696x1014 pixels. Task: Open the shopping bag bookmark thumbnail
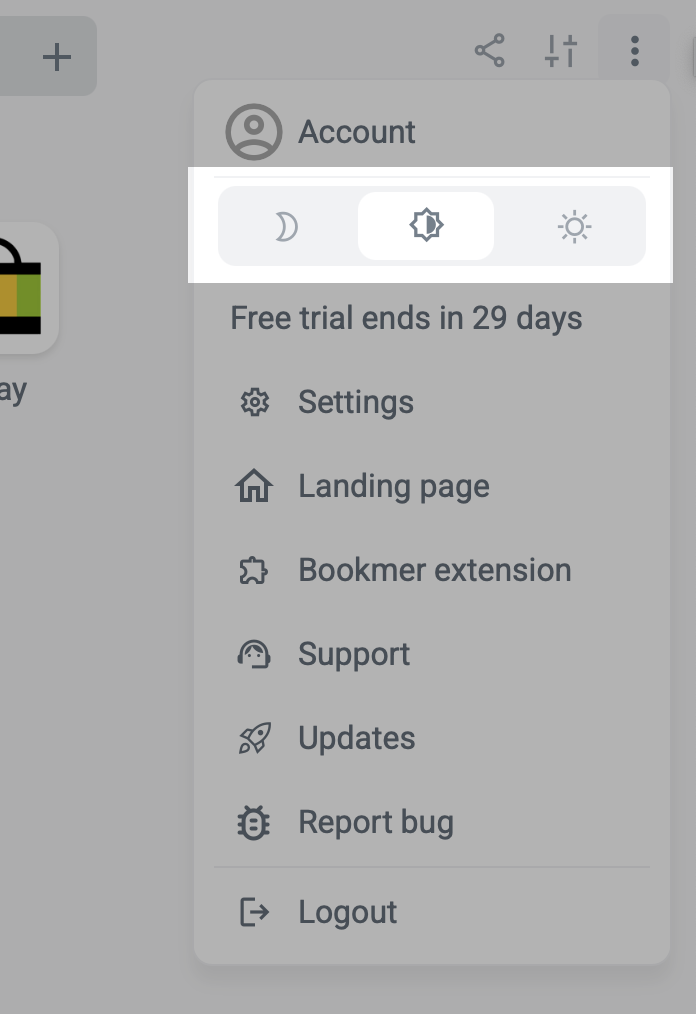[22, 290]
